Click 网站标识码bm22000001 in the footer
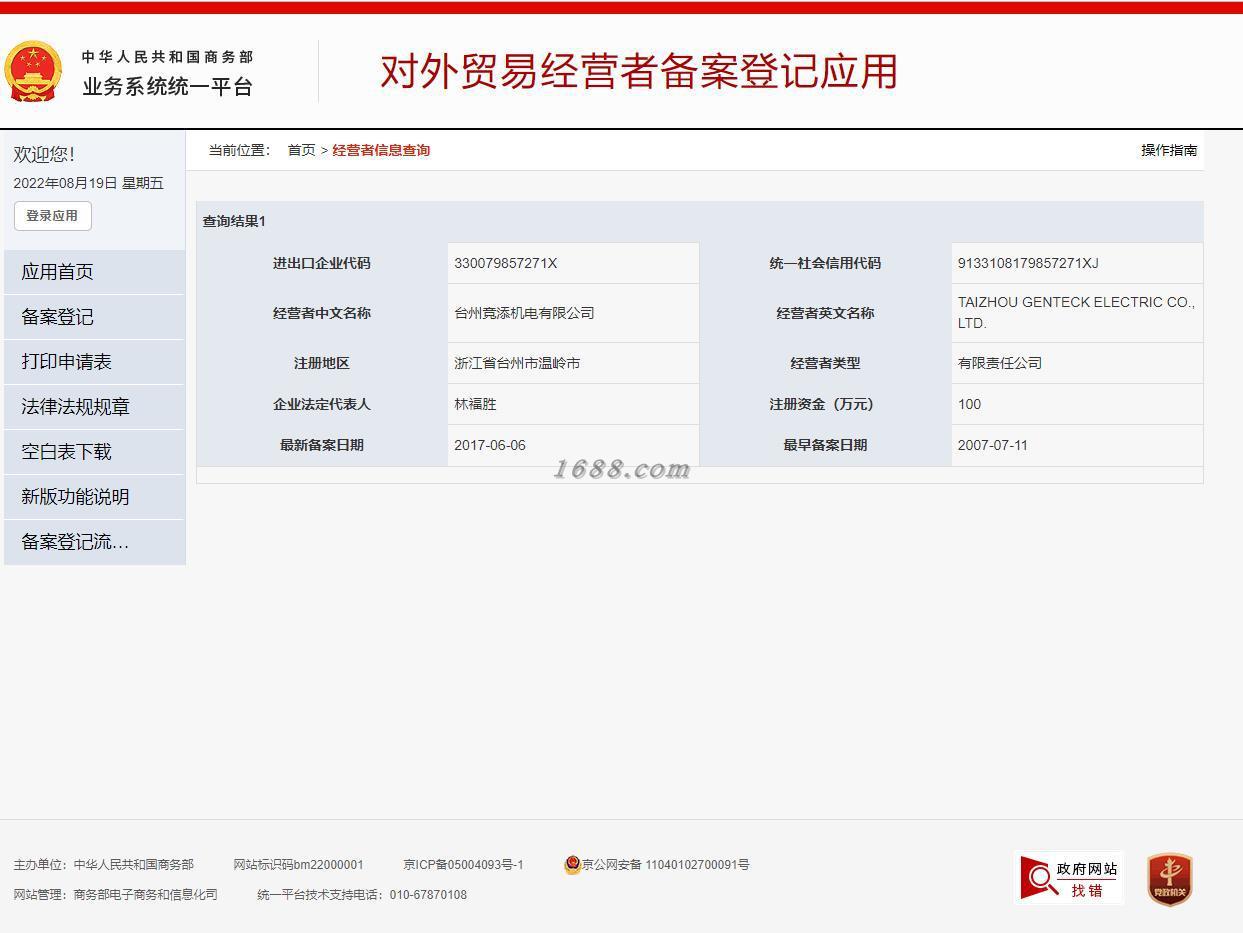 pyautogui.click(x=298, y=865)
